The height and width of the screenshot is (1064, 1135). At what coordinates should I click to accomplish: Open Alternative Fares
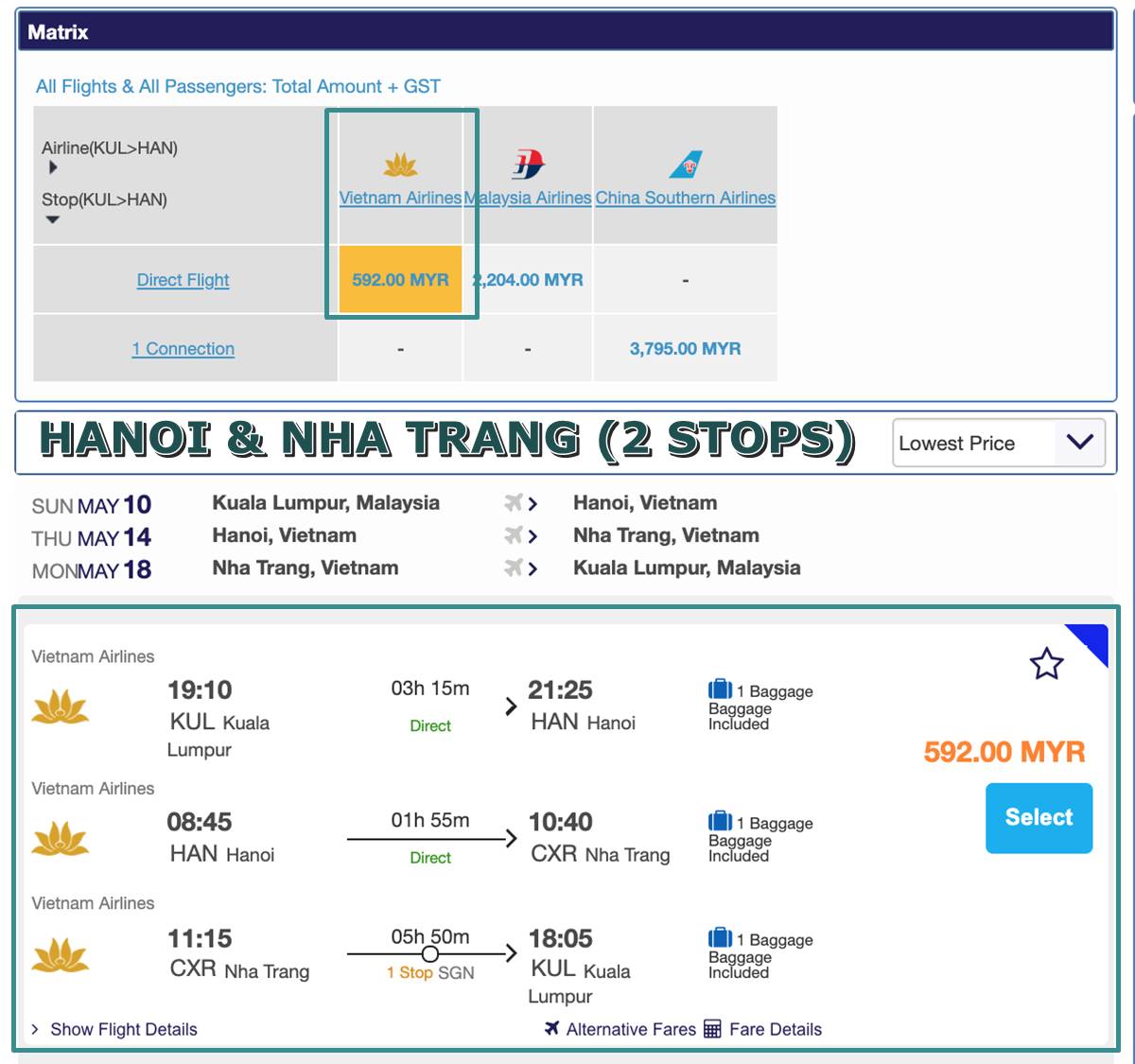[631, 1029]
